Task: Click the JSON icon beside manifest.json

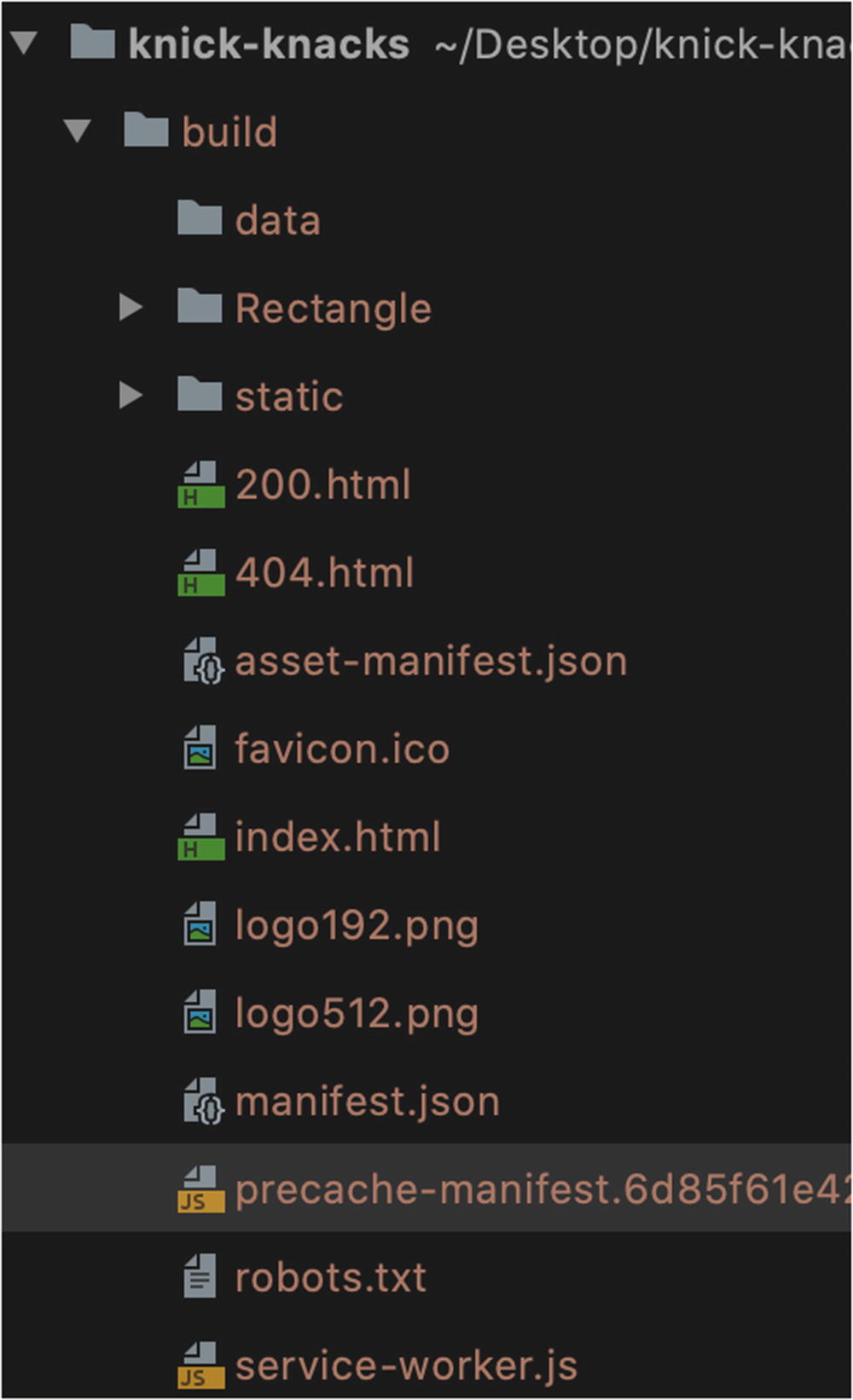Action: coord(202,1102)
